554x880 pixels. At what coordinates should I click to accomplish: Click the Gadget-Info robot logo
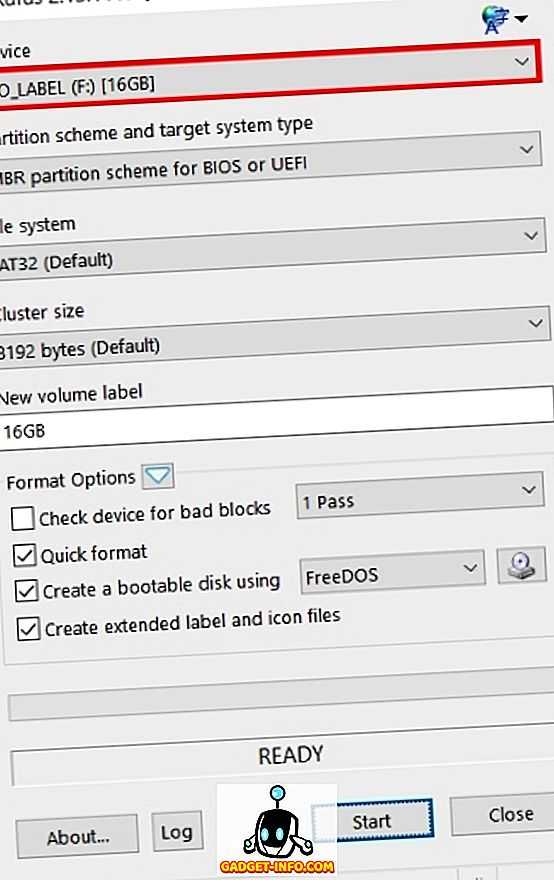(277, 830)
